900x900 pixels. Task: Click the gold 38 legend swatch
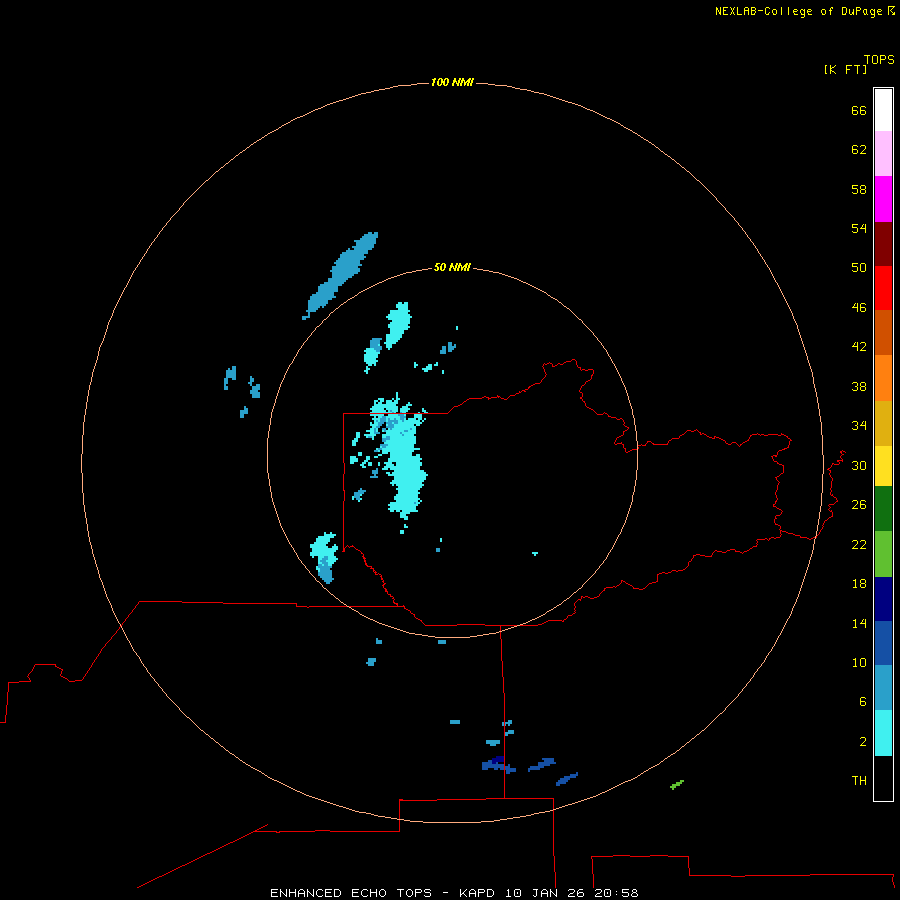pos(883,423)
